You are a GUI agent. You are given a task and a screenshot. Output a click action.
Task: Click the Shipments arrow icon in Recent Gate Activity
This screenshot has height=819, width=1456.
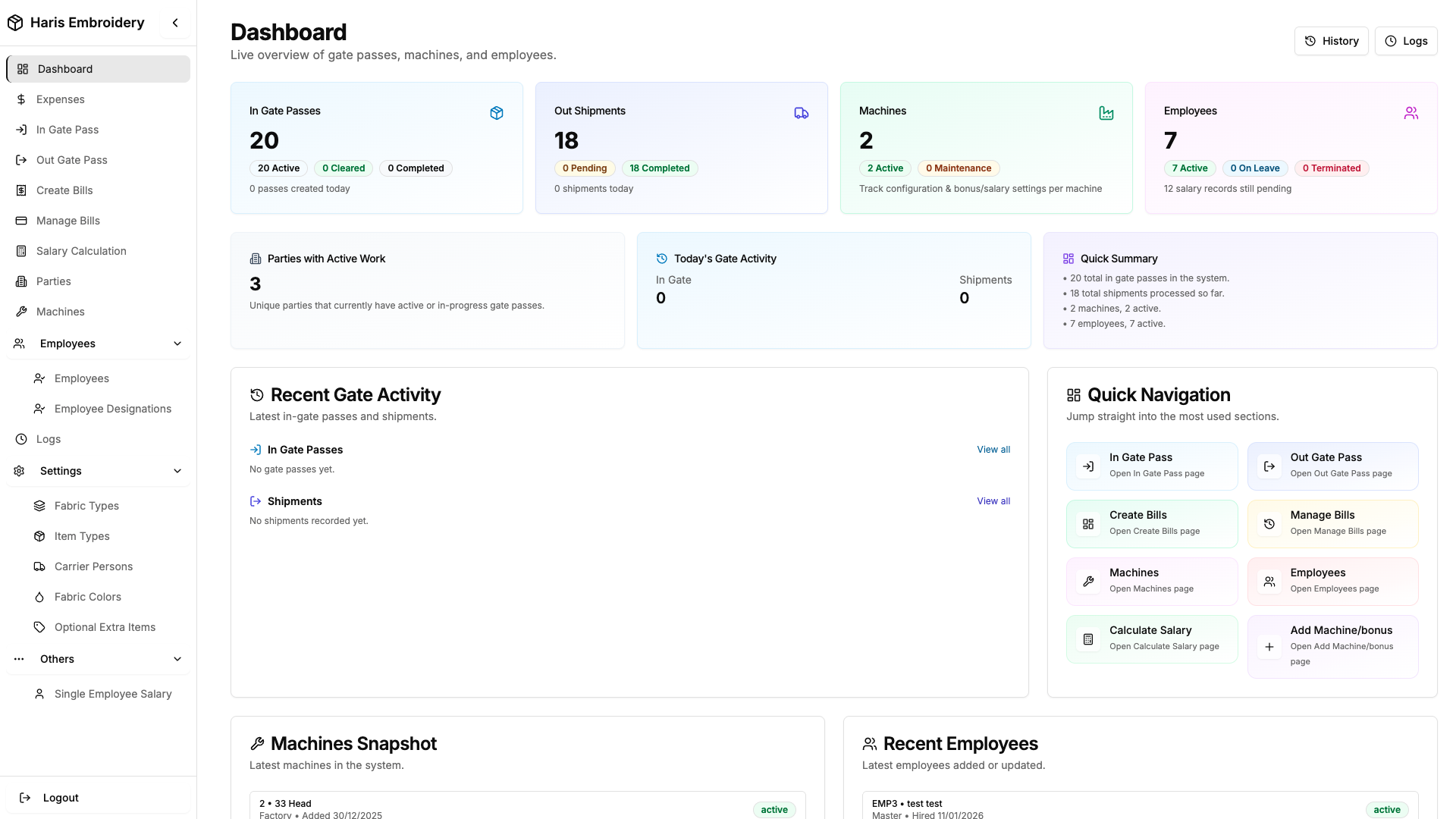click(256, 501)
